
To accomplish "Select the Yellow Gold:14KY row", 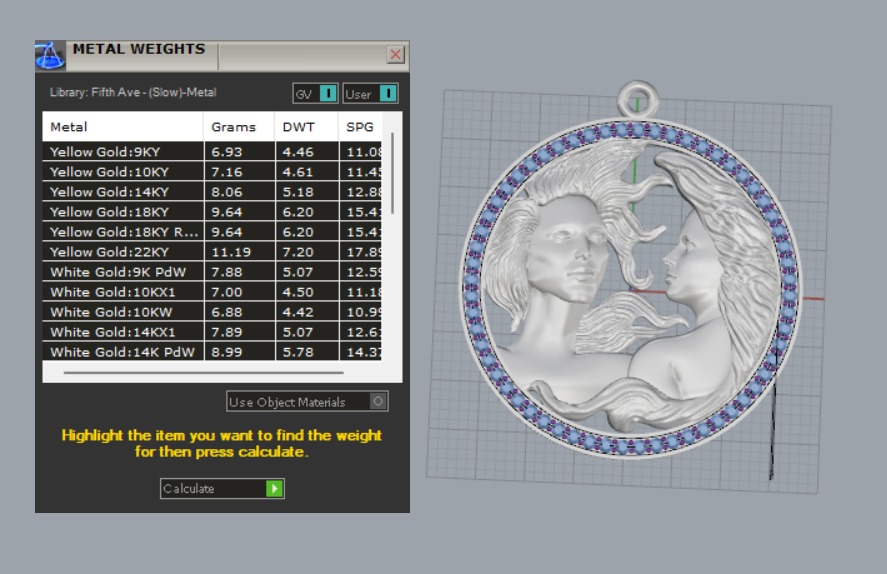I will coord(212,192).
